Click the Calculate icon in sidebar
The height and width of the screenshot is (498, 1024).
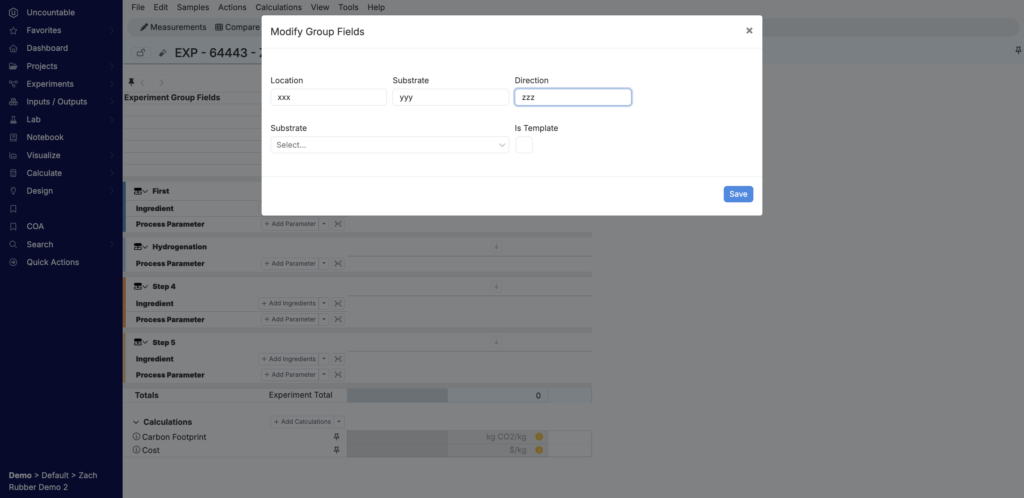click(x=13, y=173)
